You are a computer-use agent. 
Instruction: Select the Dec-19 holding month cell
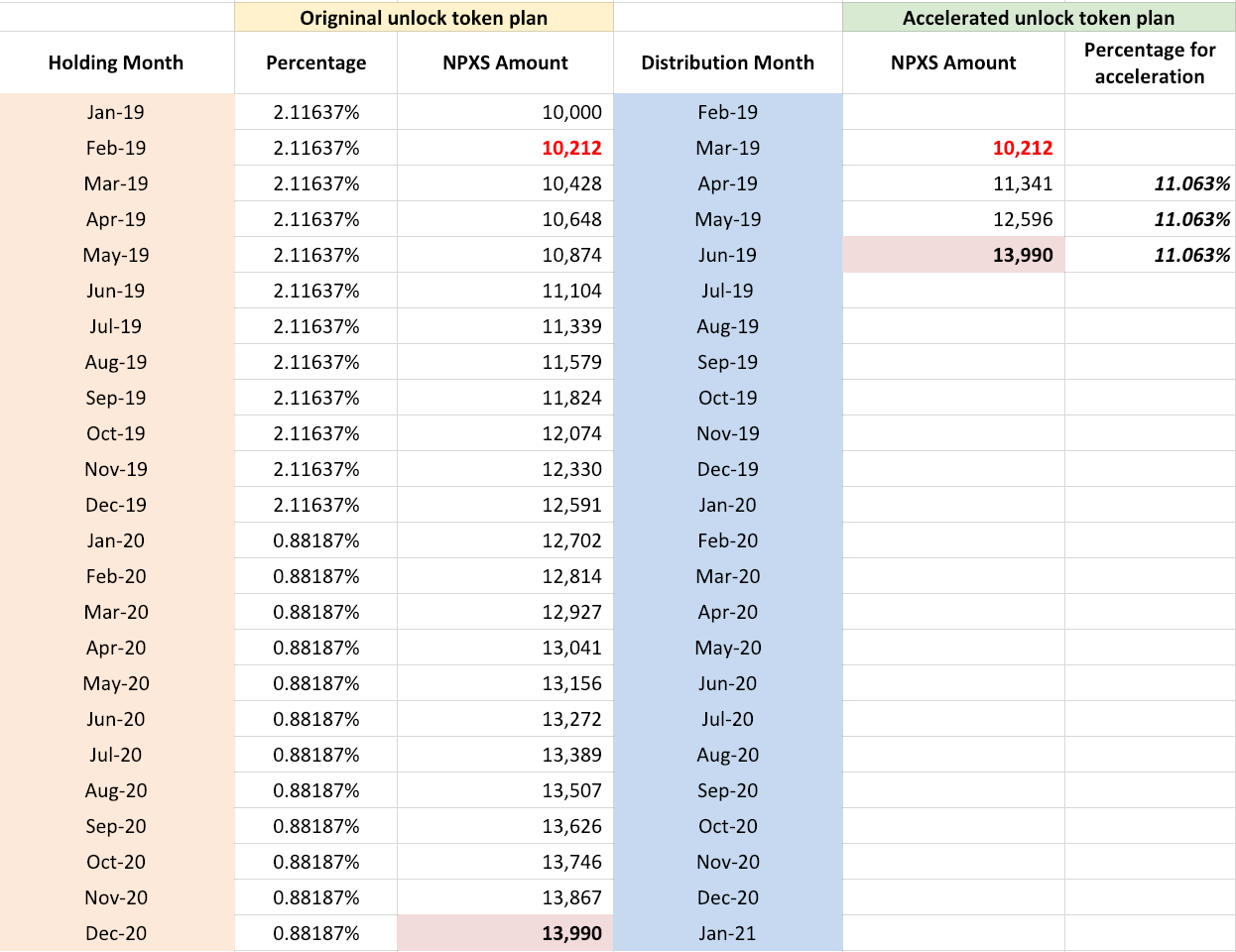(116, 505)
